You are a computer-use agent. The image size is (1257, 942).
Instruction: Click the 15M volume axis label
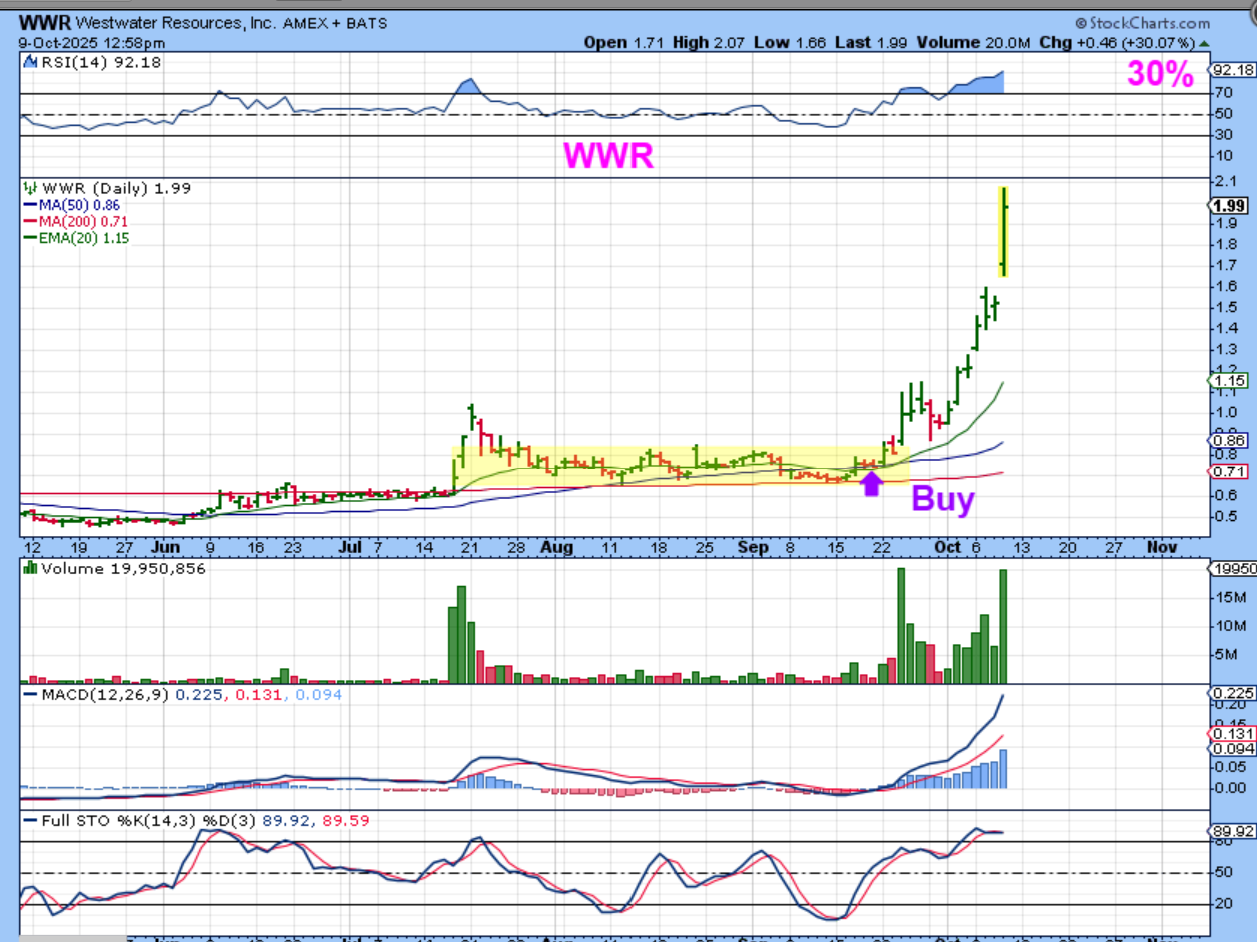(x=1233, y=598)
